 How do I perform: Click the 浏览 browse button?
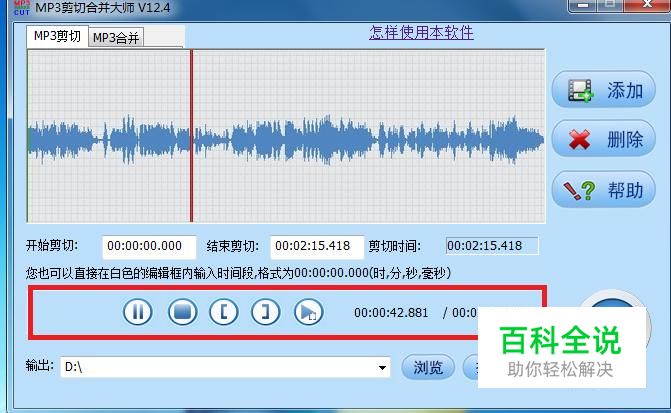[x=428, y=367]
